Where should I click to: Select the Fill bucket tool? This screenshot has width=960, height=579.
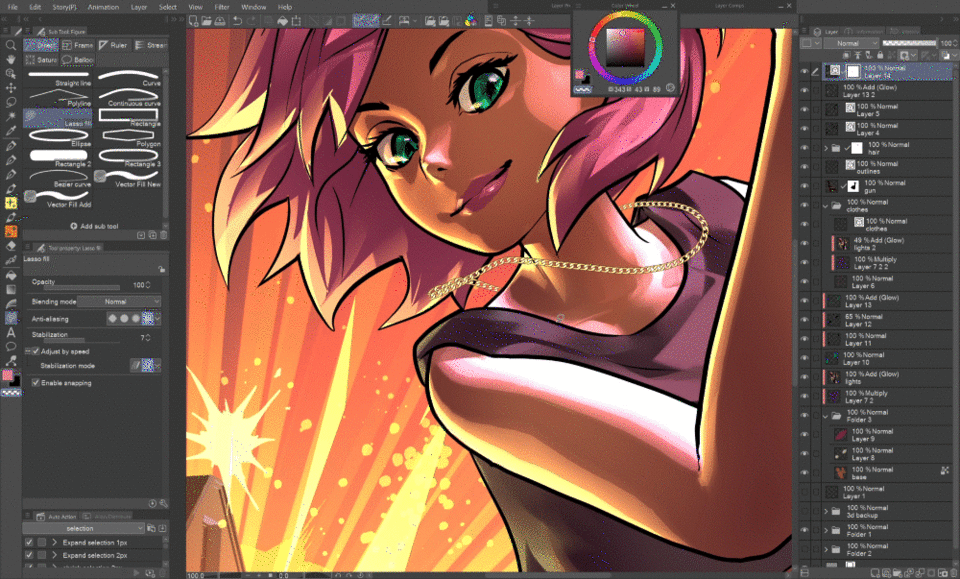pyautogui.click(x=10, y=275)
